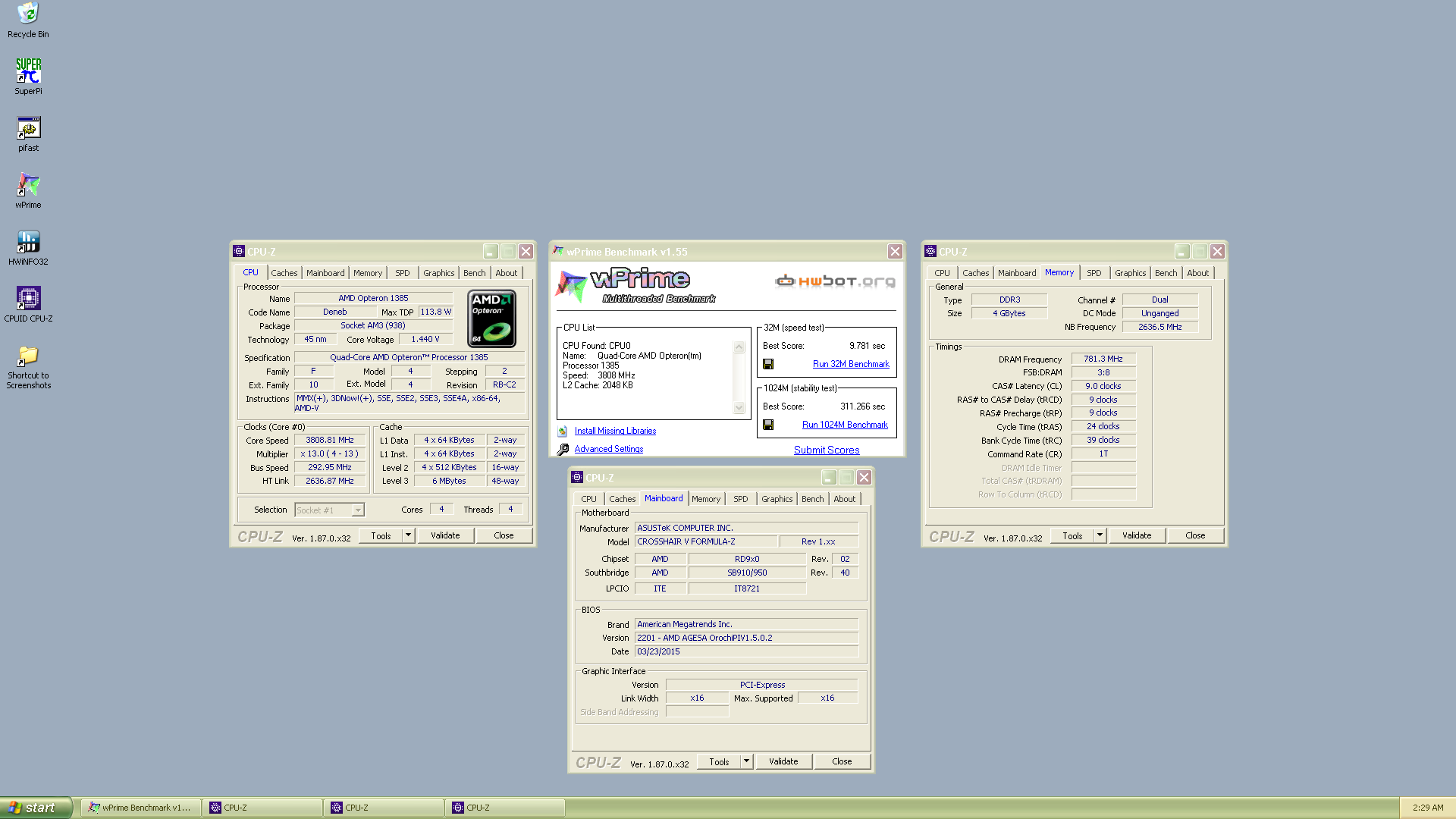1456x819 pixels.
Task: Click the BIOS date 03/23/2015
Action: 746,651
